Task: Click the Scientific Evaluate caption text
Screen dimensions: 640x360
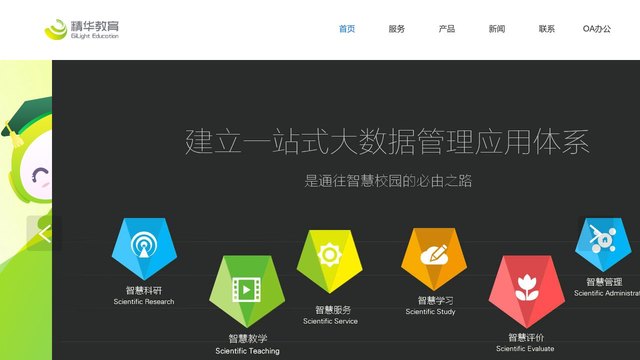Action: click(x=525, y=349)
